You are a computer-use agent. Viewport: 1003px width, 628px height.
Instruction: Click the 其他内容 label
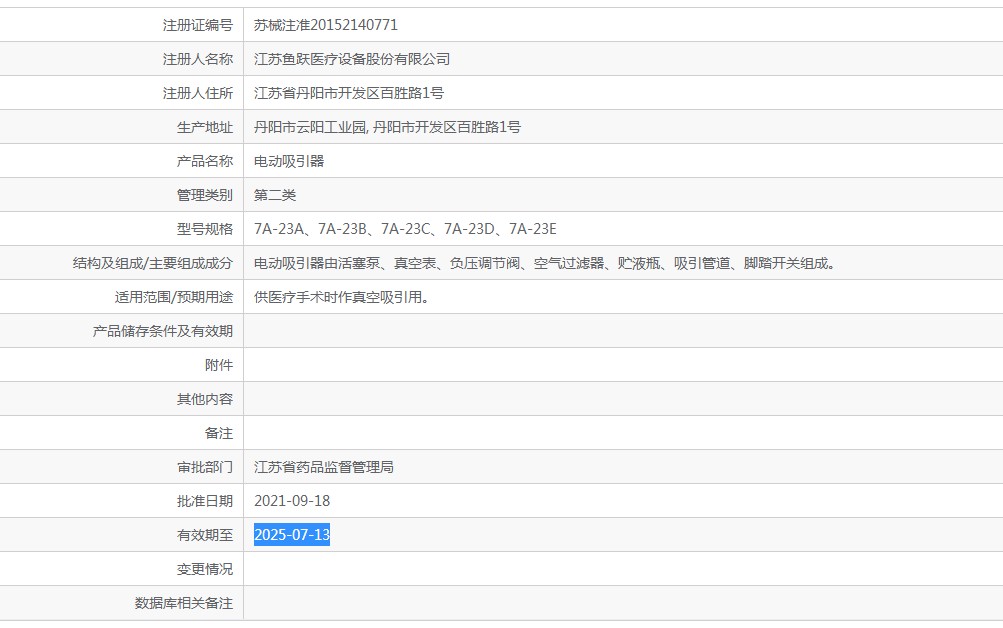205,399
